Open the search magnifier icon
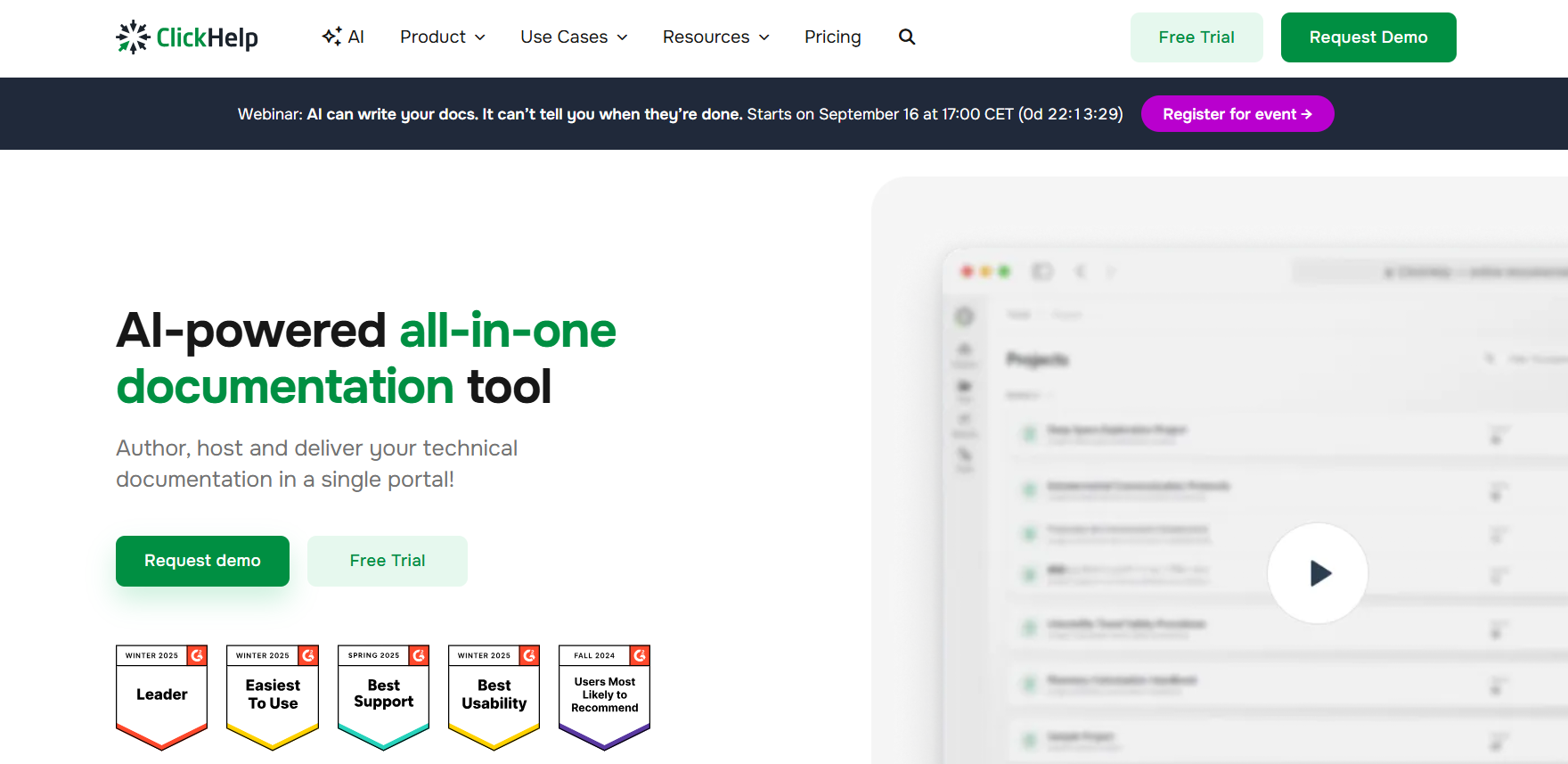The height and width of the screenshot is (764, 1568). [907, 37]
